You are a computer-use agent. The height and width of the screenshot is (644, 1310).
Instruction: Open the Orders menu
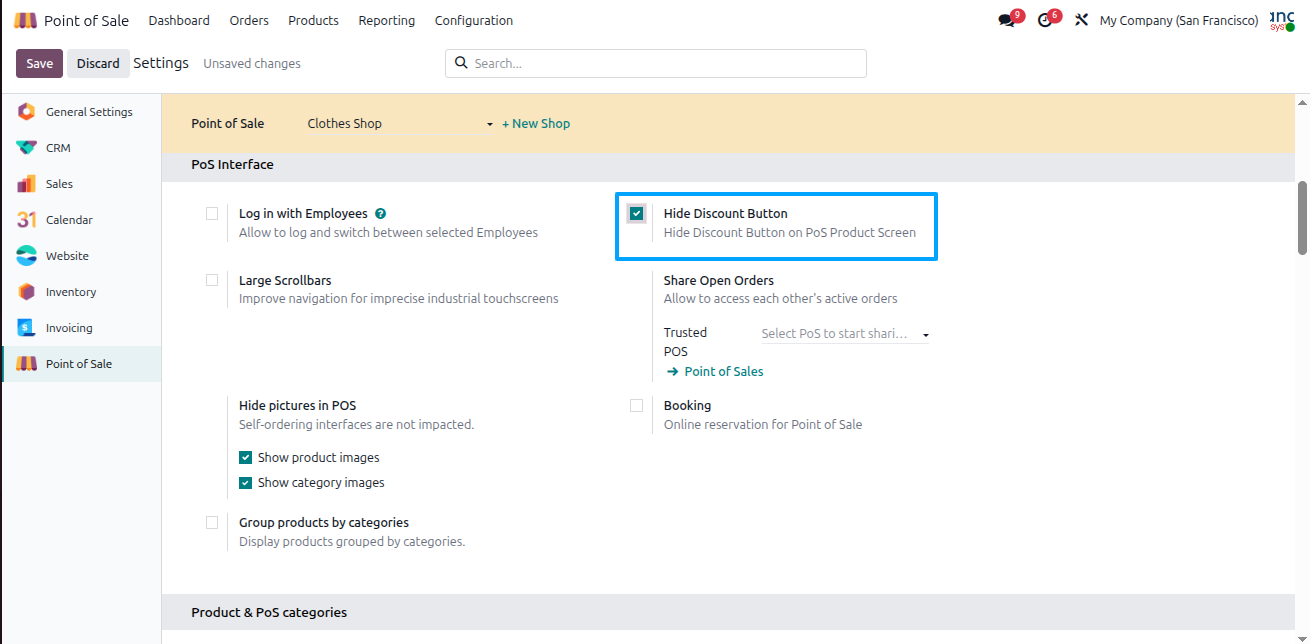click(x=249, y=20)
